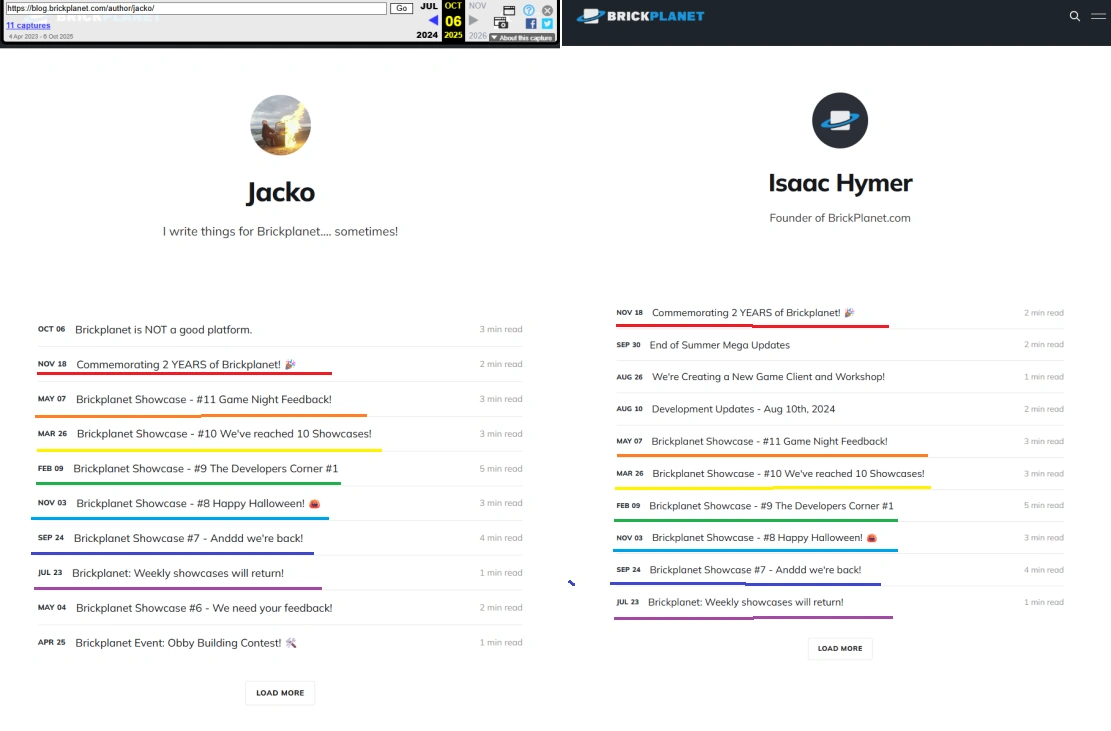This screenshot has height=731, width=1111.
Task: Open 'Commemorating 2 YEARS' post on Jacko's page
Action: click(x=186, y=364)
